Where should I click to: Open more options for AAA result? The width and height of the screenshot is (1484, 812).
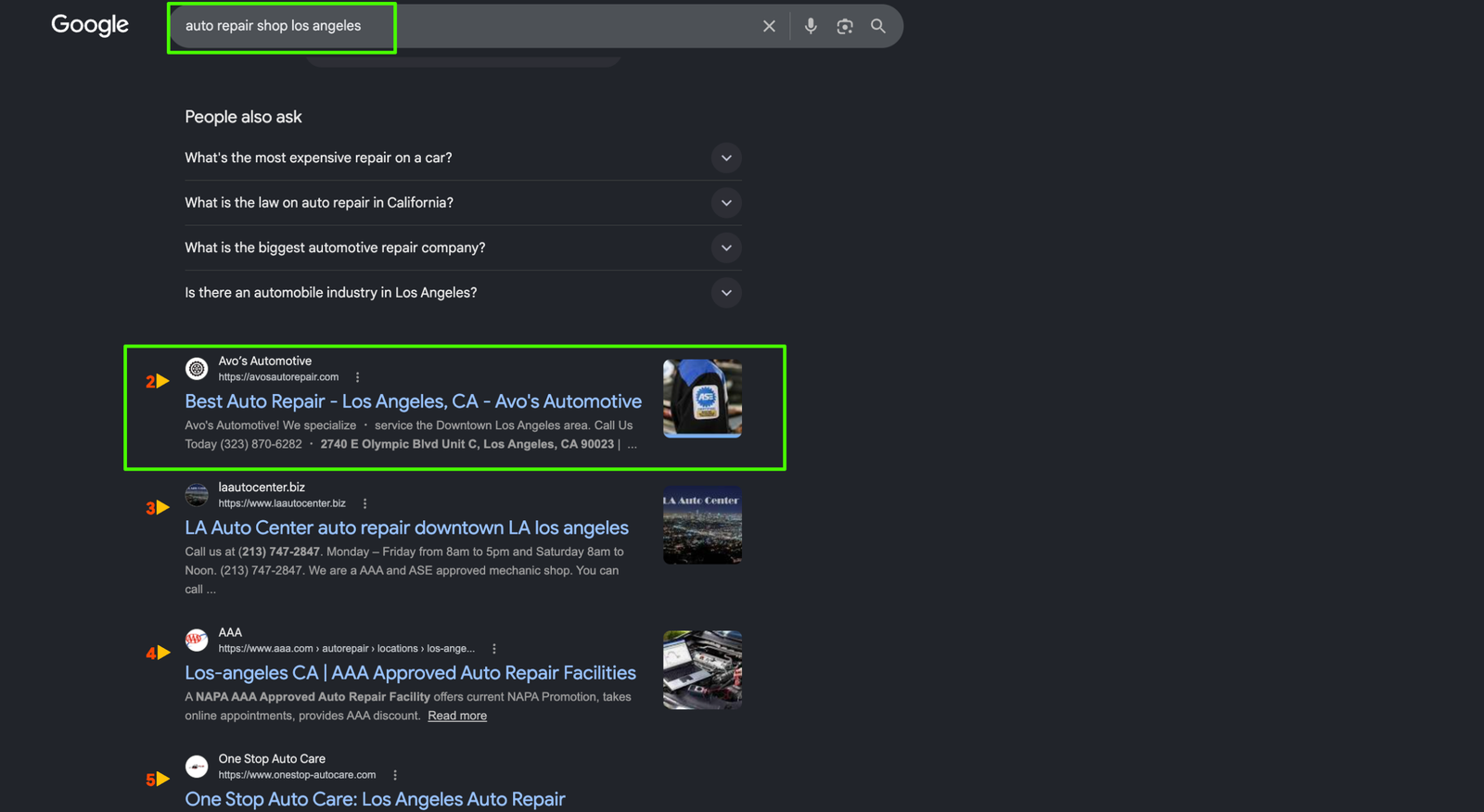click(x=493, y=649)
